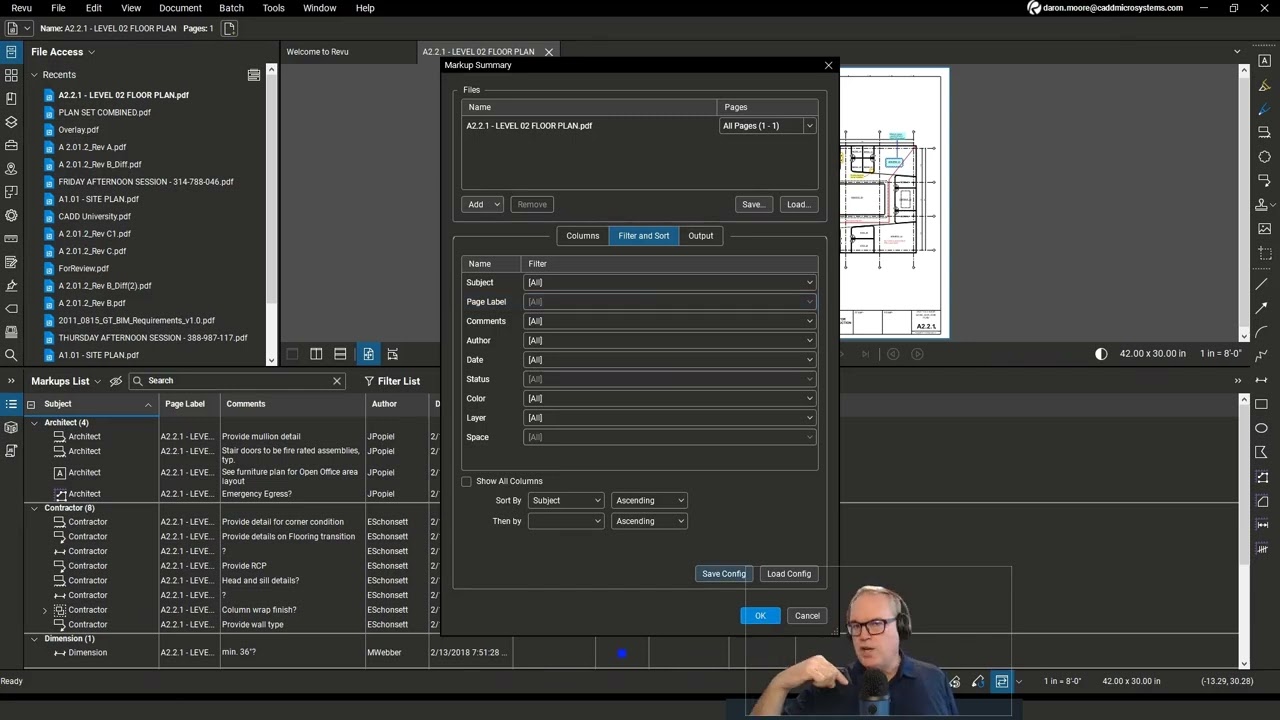
Task: Select the Pen tool in right toolbar
Action: (x=1265, y=109)
